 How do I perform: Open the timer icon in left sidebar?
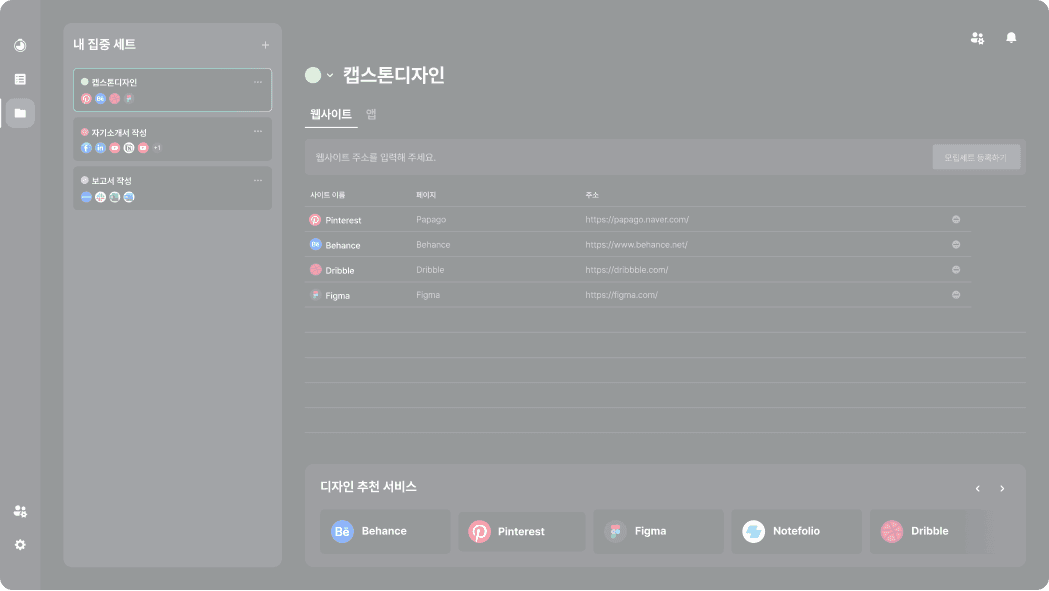click(x=20, y=46)
